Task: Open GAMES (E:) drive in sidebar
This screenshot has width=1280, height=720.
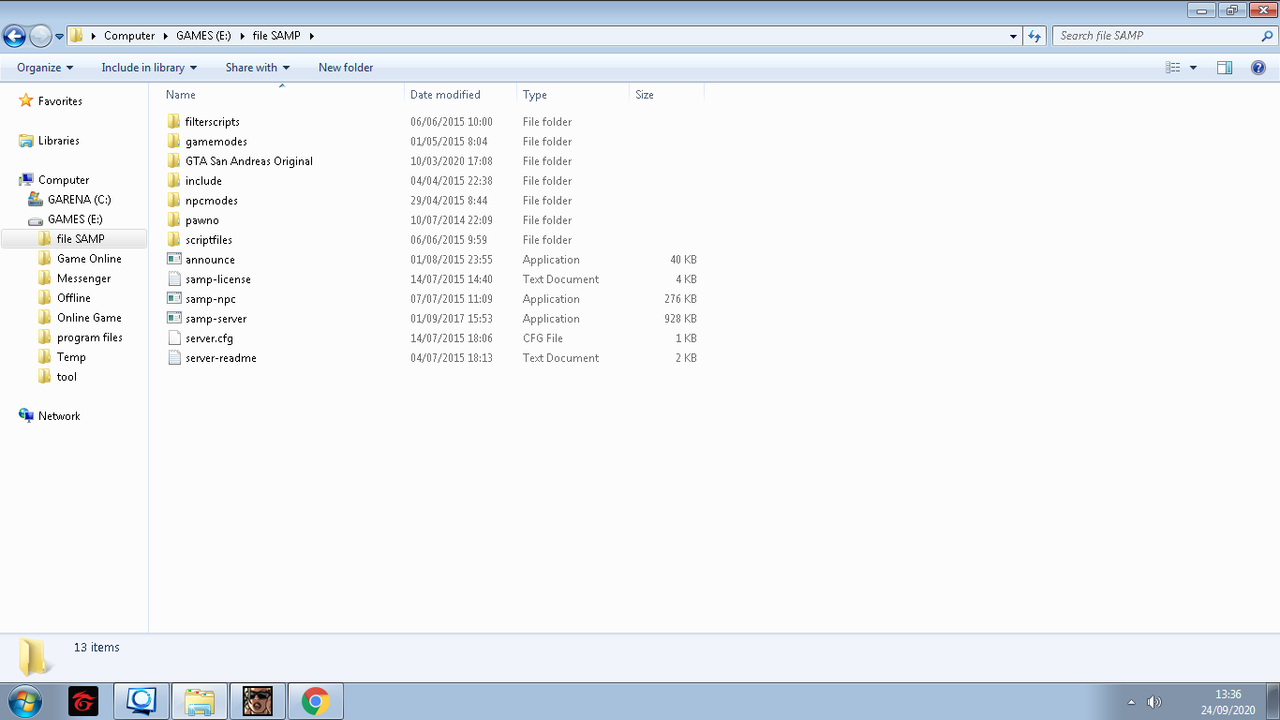Action: [75, 219]
